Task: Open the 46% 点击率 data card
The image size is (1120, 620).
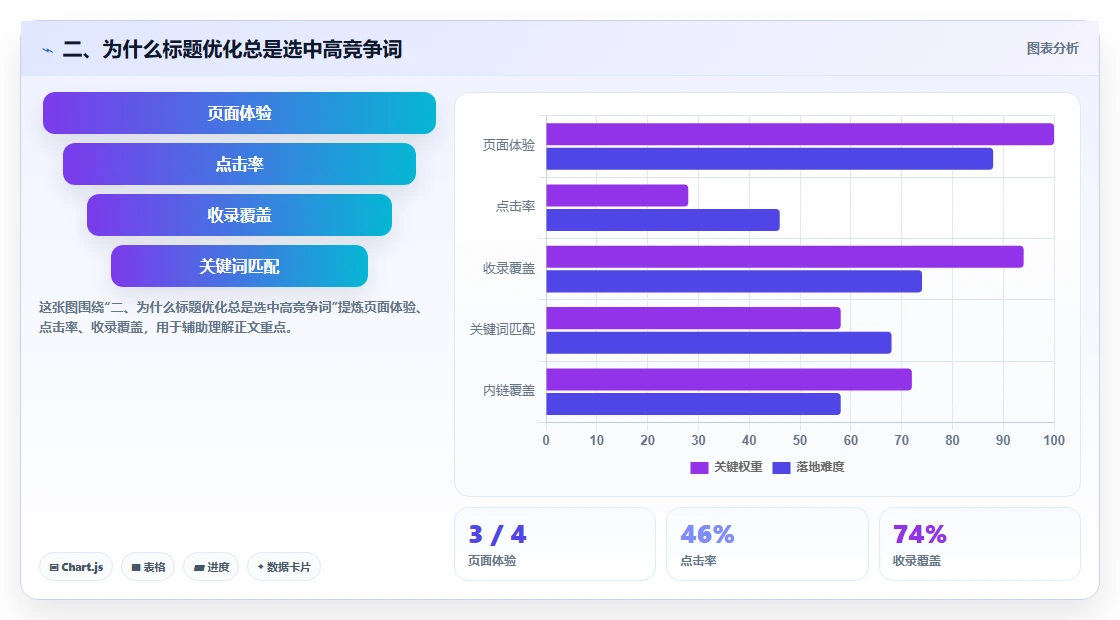Action: pos(767,544)
